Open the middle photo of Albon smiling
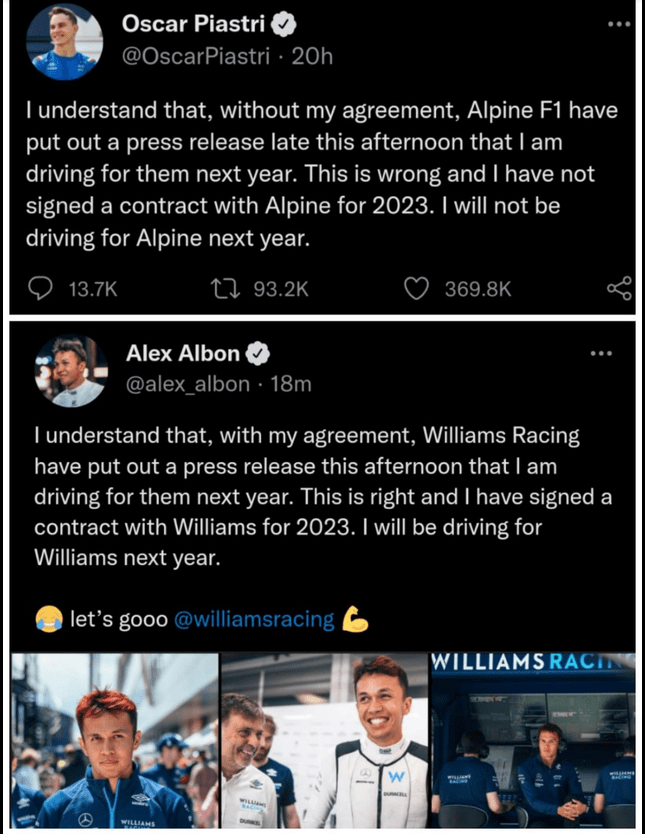Viewport: 645px width, 834px height. [325, 741]
